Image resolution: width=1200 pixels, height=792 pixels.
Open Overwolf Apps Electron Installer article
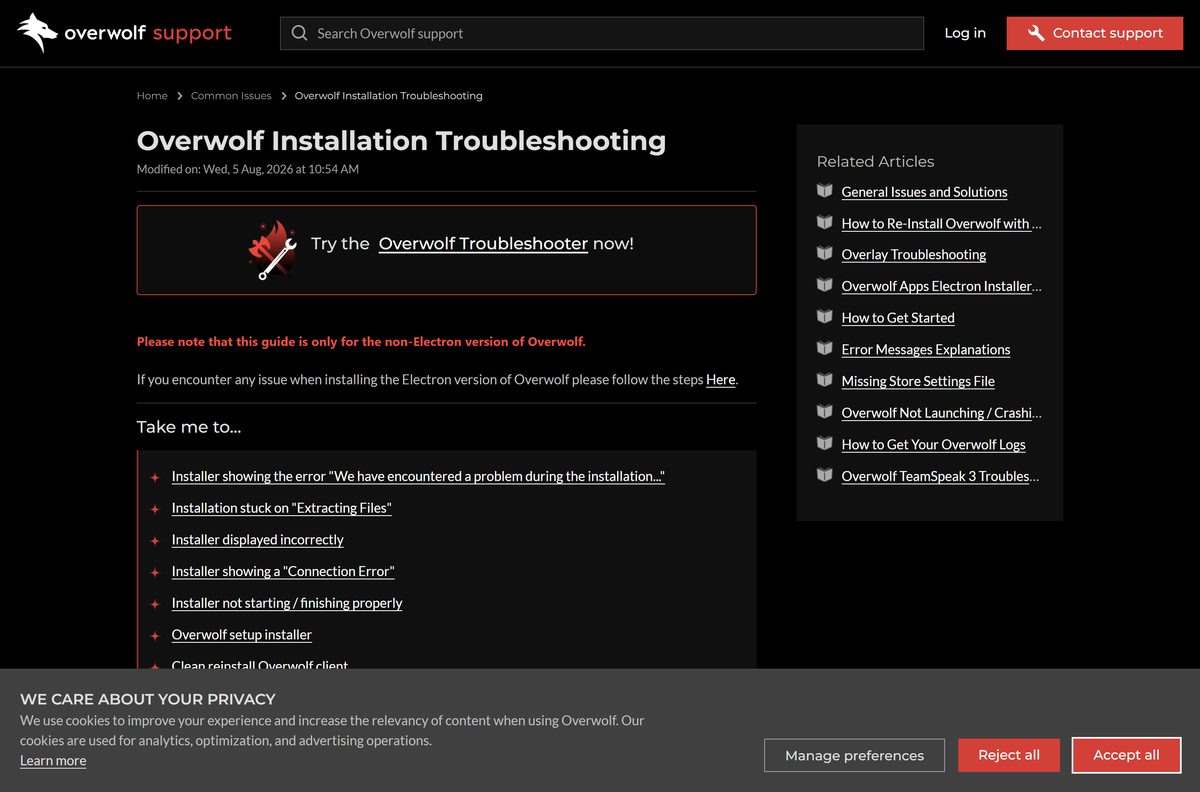(941, 286)
